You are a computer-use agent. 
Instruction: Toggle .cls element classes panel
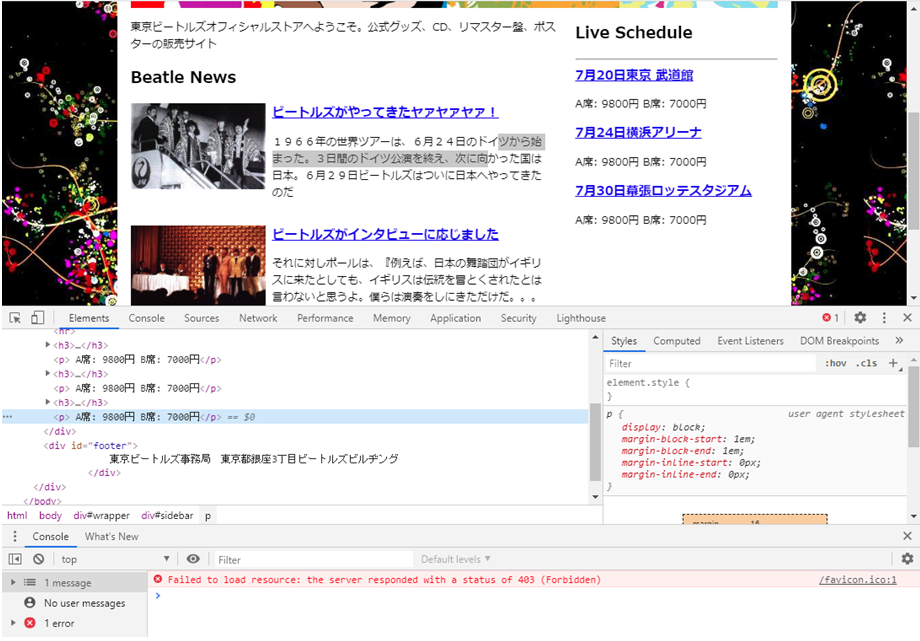[866, 363]
